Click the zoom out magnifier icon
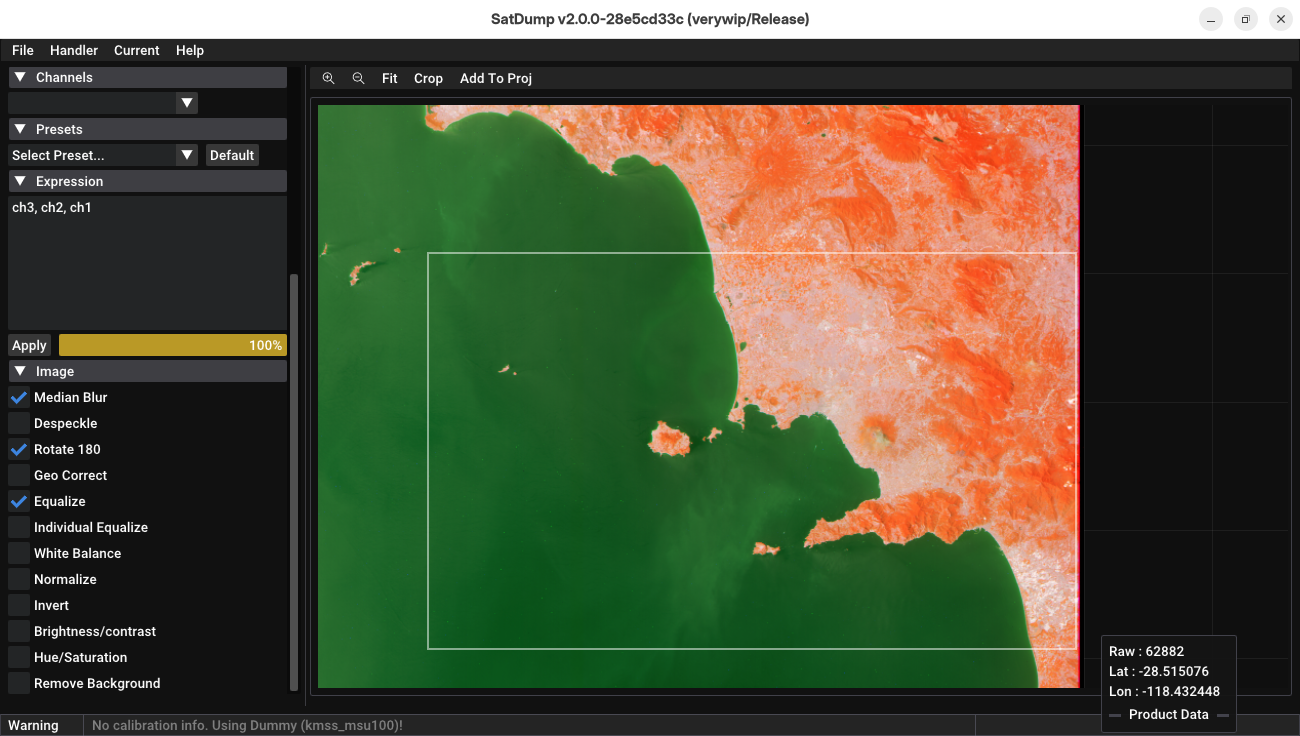 358,78
